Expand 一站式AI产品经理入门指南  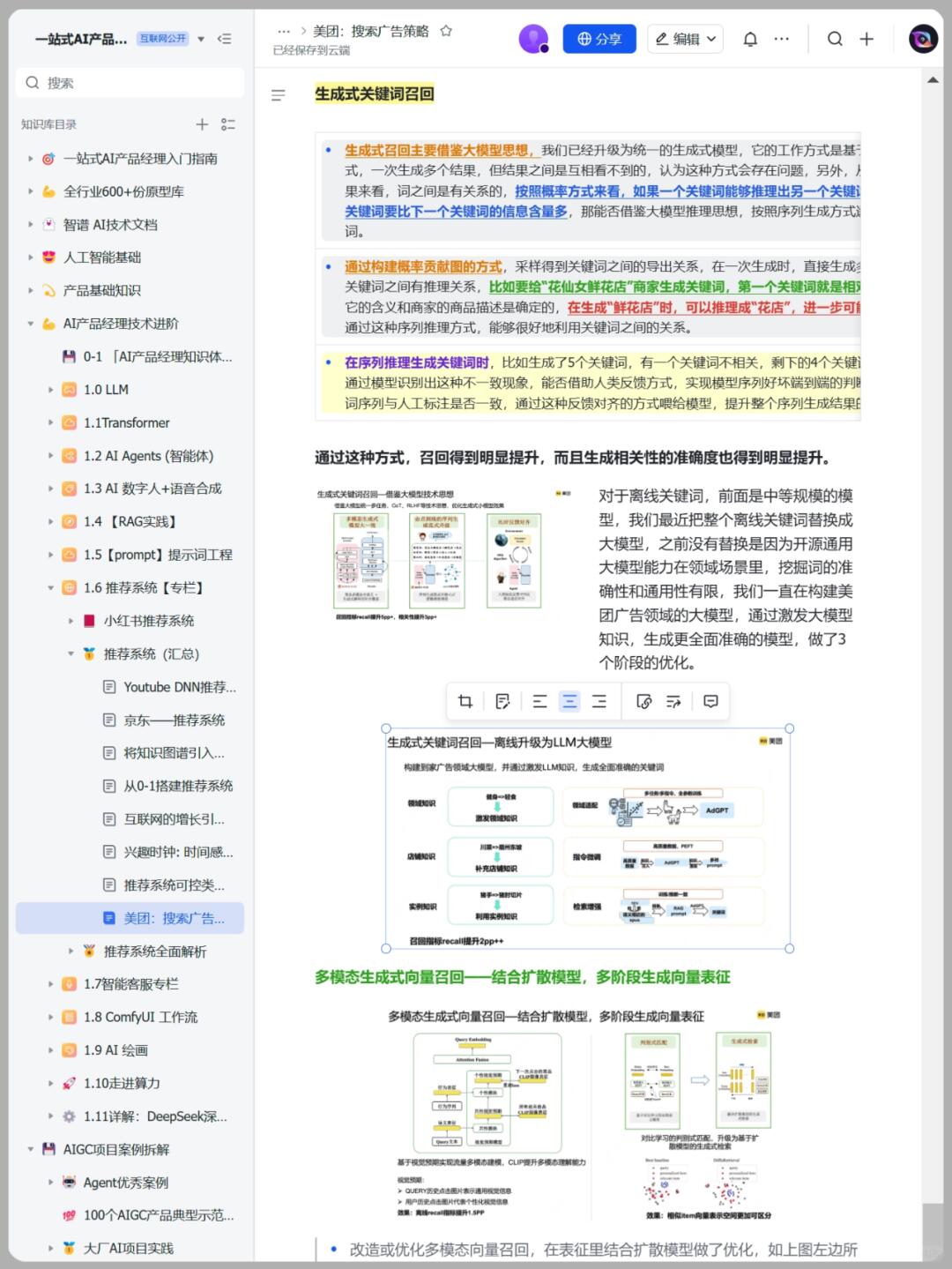tap(30, 159)
